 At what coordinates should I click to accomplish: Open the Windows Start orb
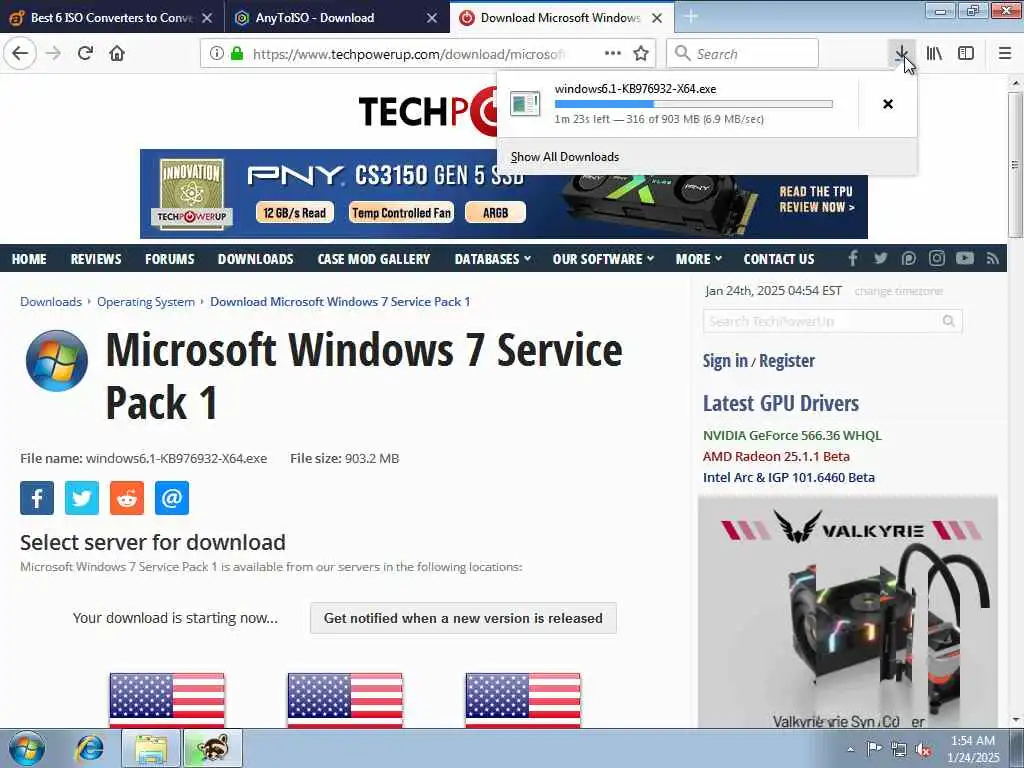pos(27,748)
